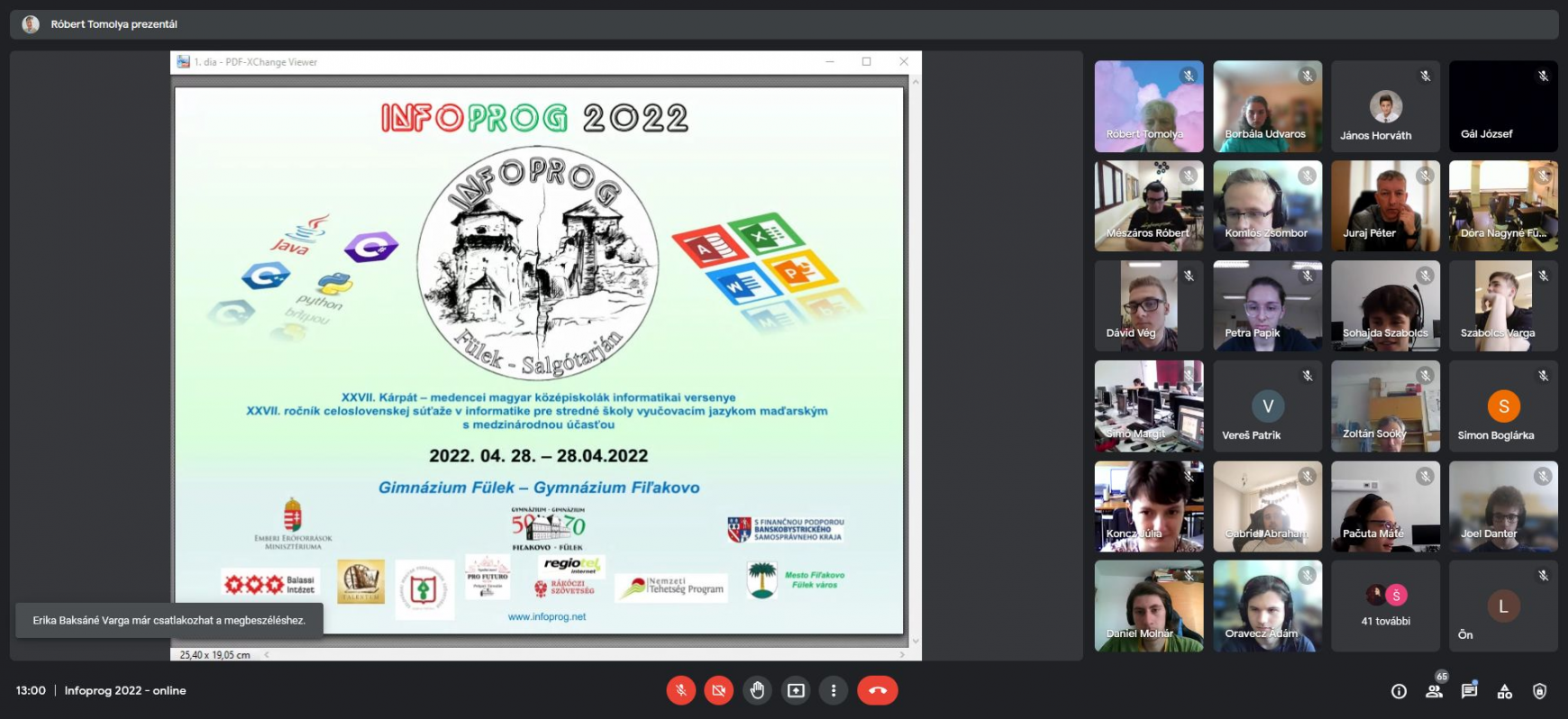1568x719 pixels.
Task: Select Zoltán Sooky's video tile
Action: pos(1385,406)
